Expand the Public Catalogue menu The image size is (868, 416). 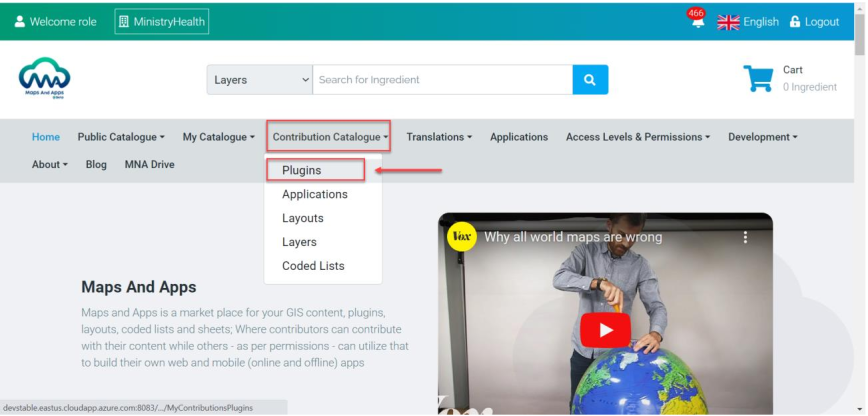(x=121, y=137)
